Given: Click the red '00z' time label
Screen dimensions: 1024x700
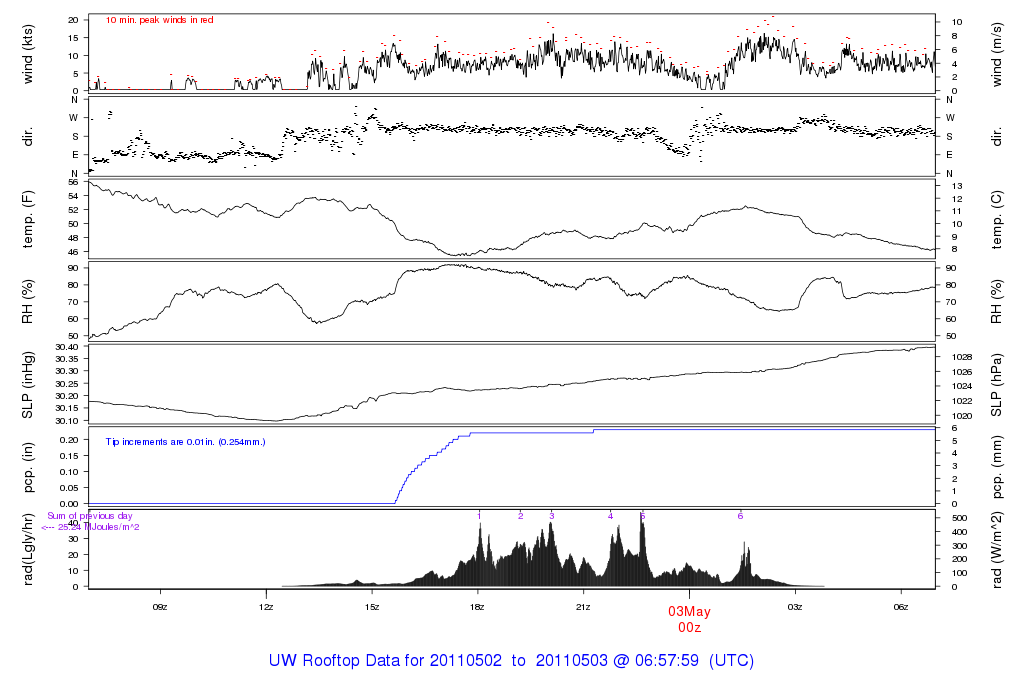Looking at the screenshot, I should point(689,628).
